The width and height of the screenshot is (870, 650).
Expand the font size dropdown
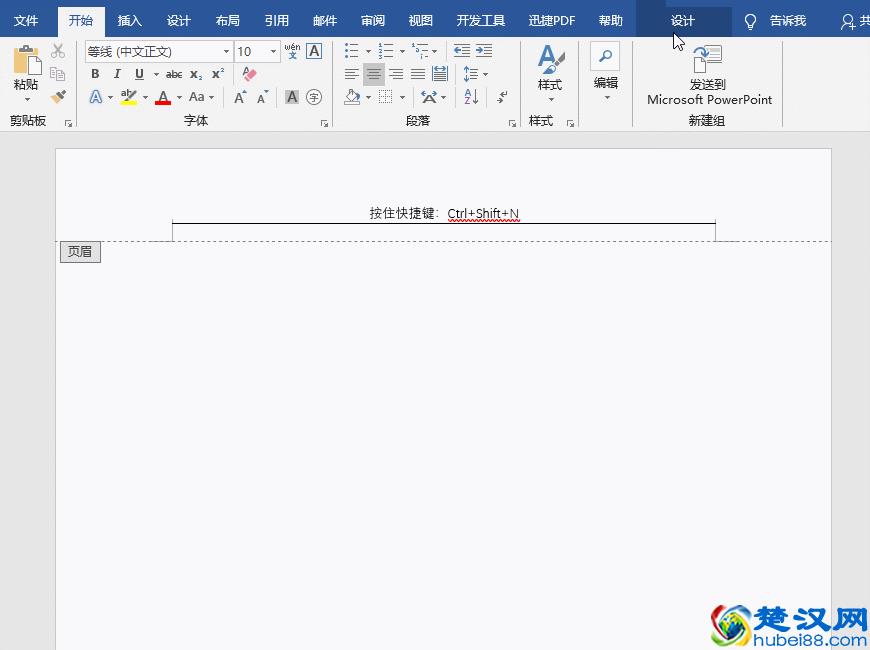tap(273, 51)
